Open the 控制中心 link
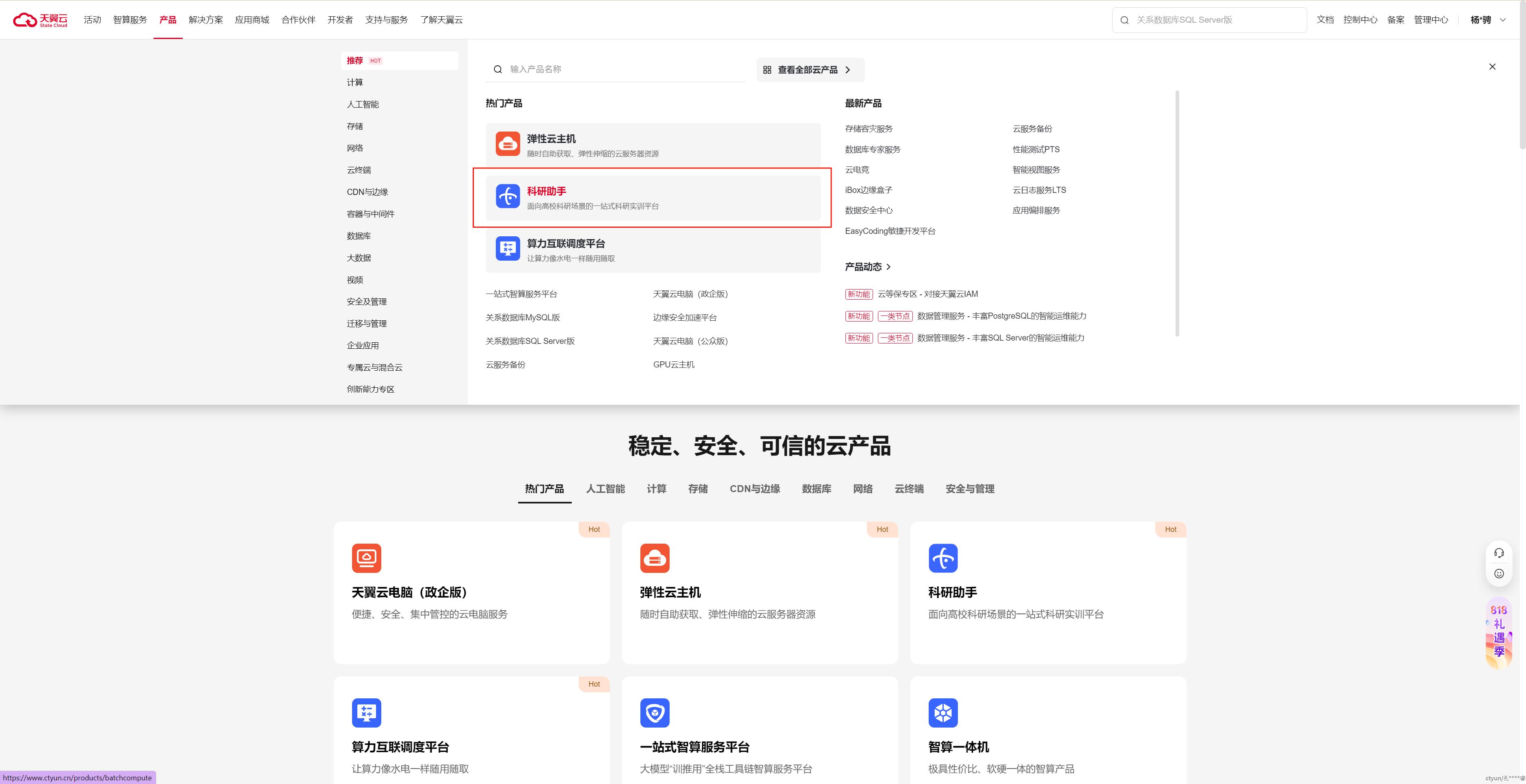 click(1360, 20)
